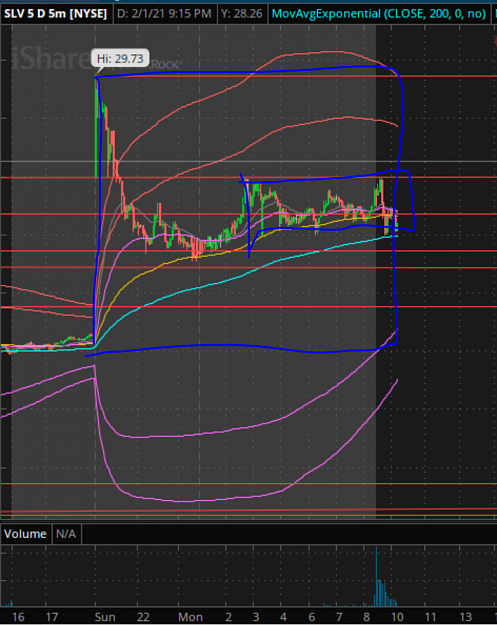Select the 16 label on time axis
The height and width of the screenshot is (625, 497).
click(18, 617)
